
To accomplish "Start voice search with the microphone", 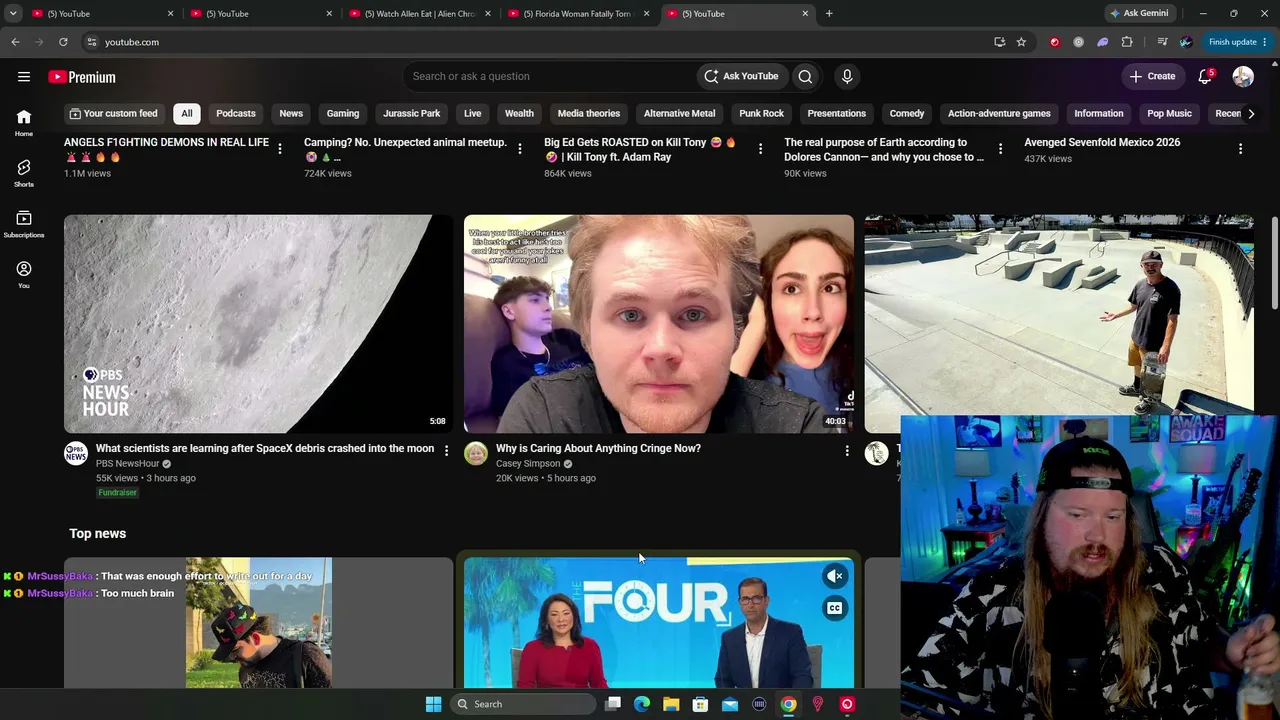I will (x=847, y=76).
